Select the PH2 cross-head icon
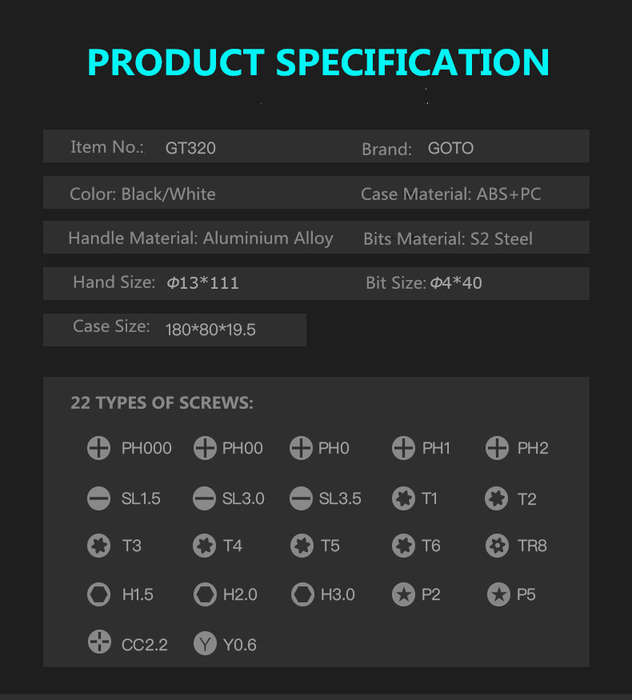The width and height of the screenshot is (632, 700). point(497,448)
